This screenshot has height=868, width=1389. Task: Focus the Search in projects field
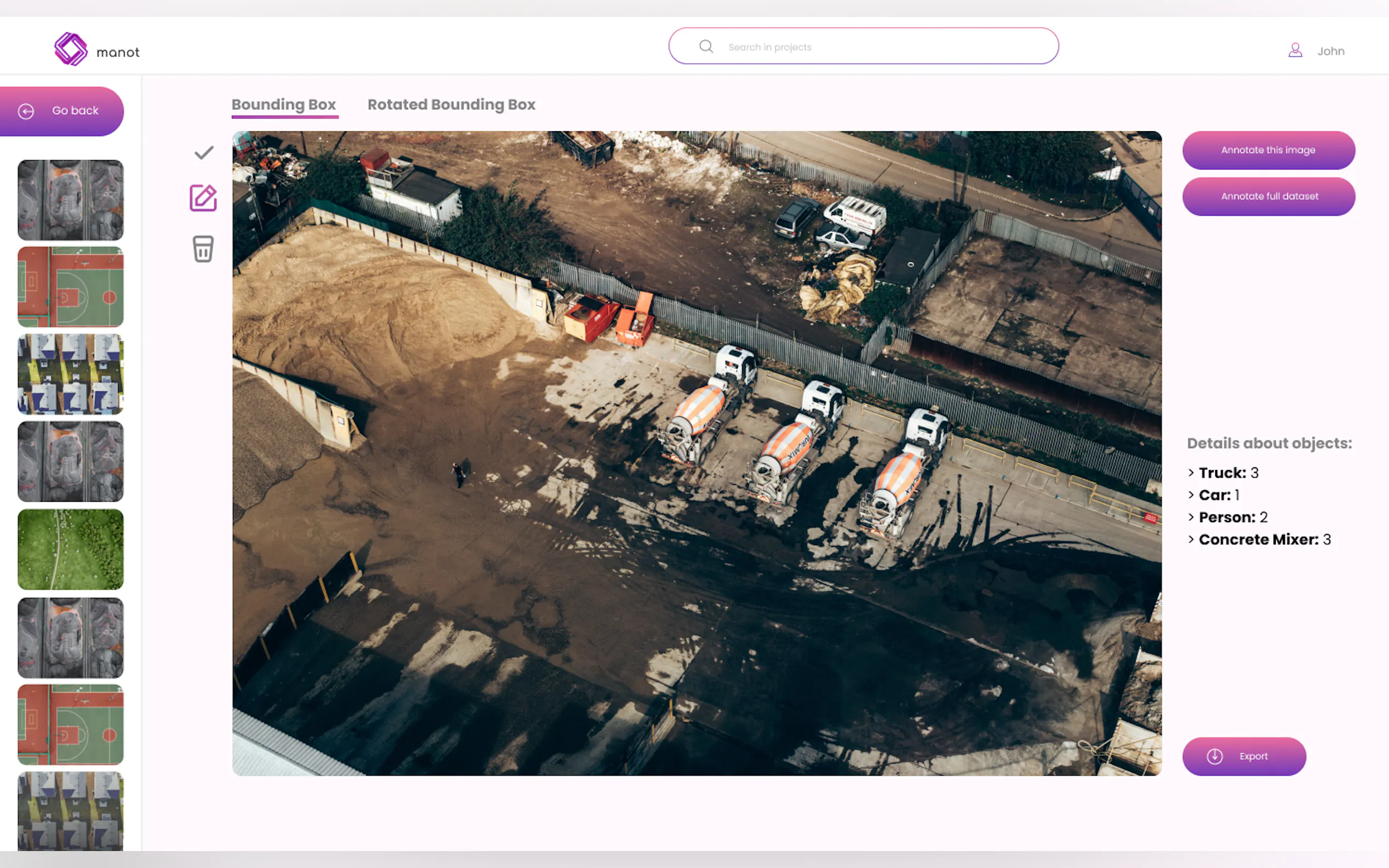pyautogui.click(x=884, y=46)
